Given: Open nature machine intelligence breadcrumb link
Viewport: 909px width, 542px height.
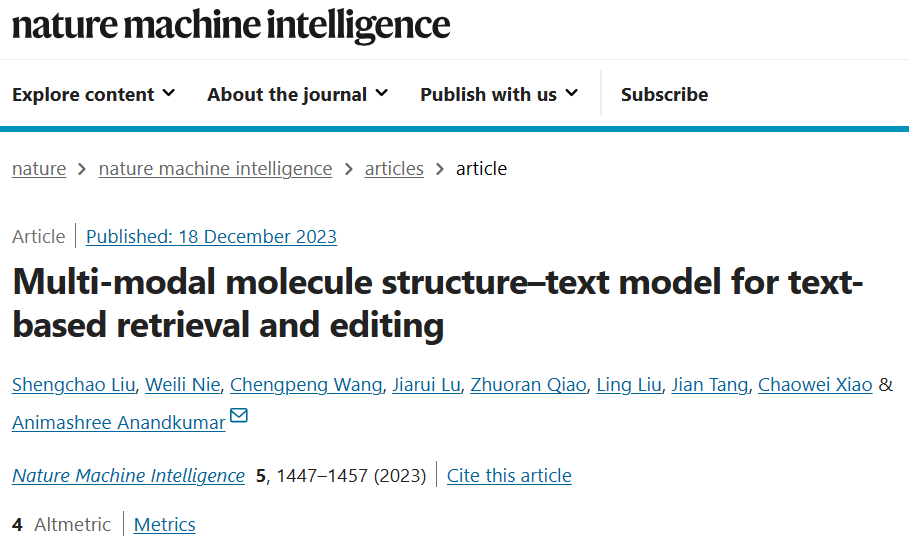Looking at the screenshot, I should click(215, 169).
